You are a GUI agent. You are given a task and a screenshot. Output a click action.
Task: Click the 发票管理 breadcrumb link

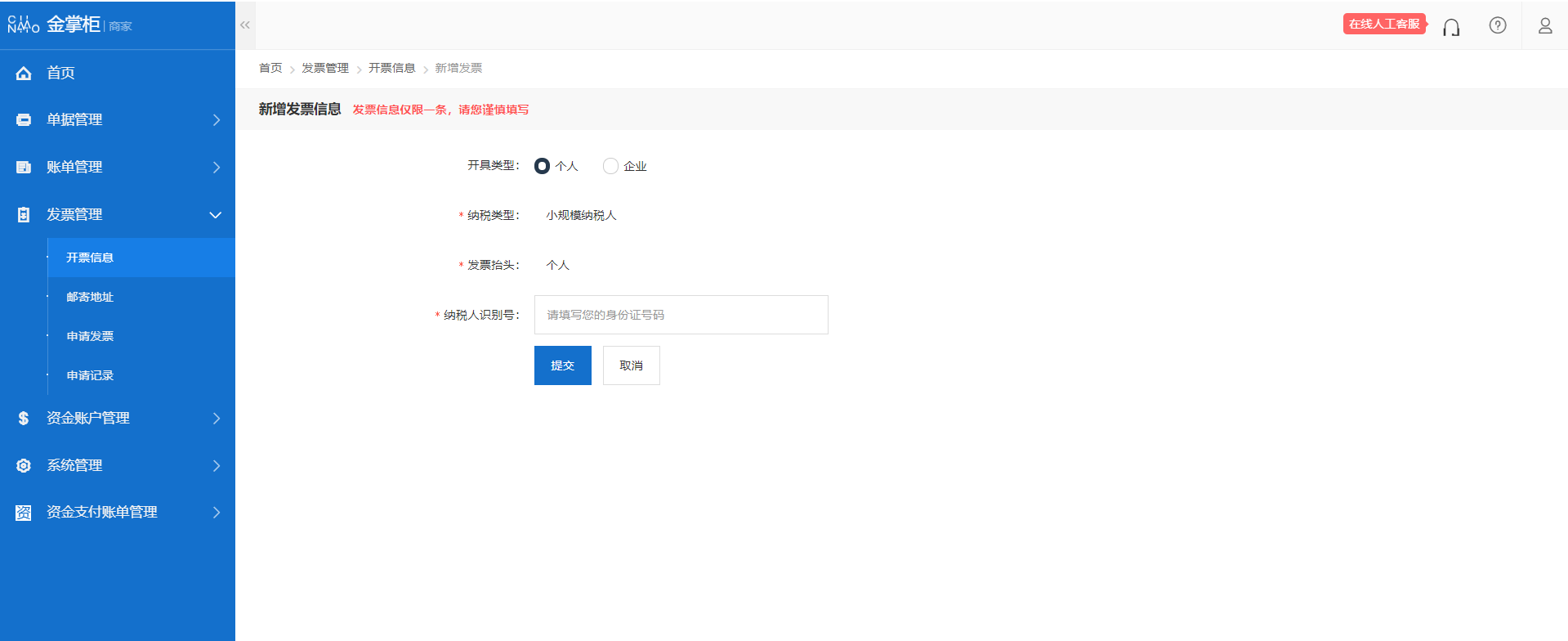tap(325, 68)
